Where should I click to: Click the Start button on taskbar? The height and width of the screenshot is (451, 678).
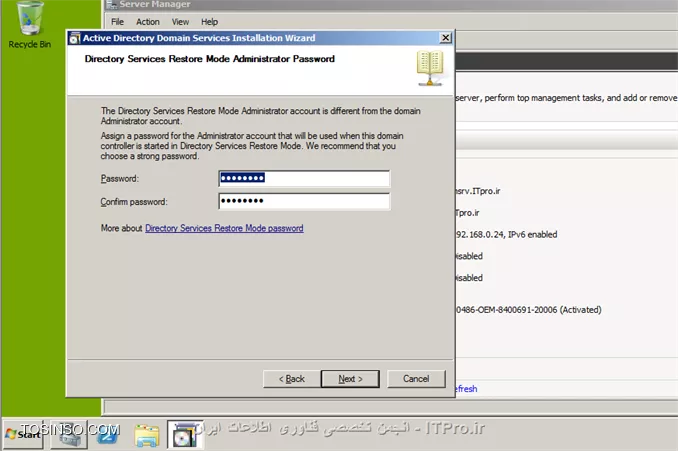click(24, 434)
